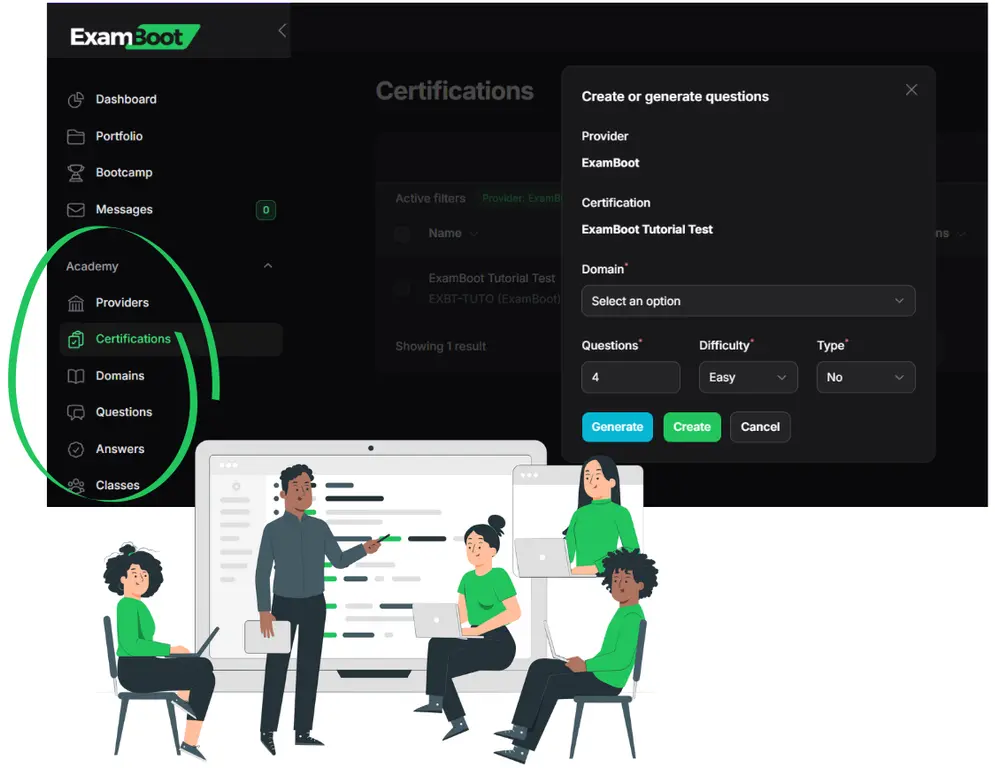Image resolution: width=995 pixels, height=768 pixels.
Task: Open the Difficulty dropdown set to Easy
Action: 747,377
